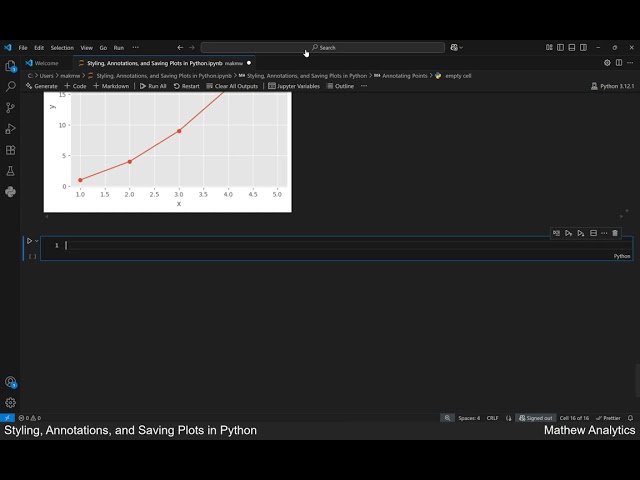This screenshot has height=480, width=640.
Task: Go forward with the navigation arrow
Action: click(x=191, y=48)
